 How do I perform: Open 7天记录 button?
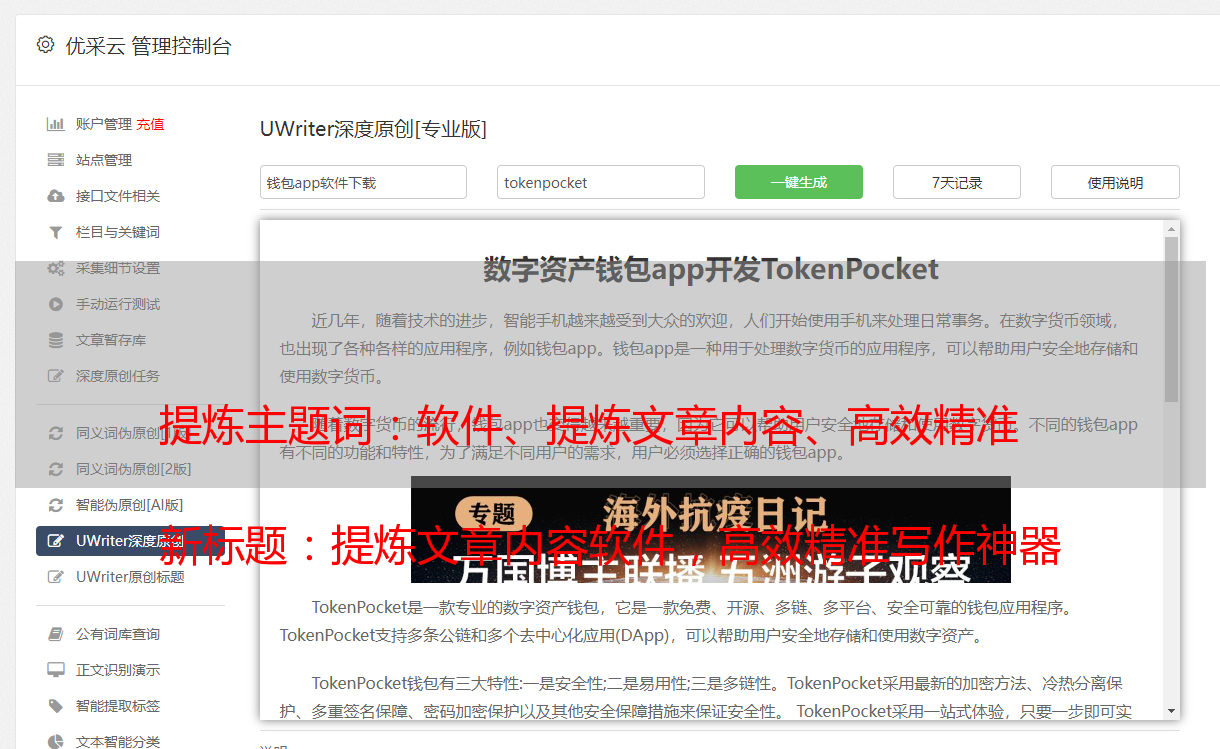pos(957,182)
